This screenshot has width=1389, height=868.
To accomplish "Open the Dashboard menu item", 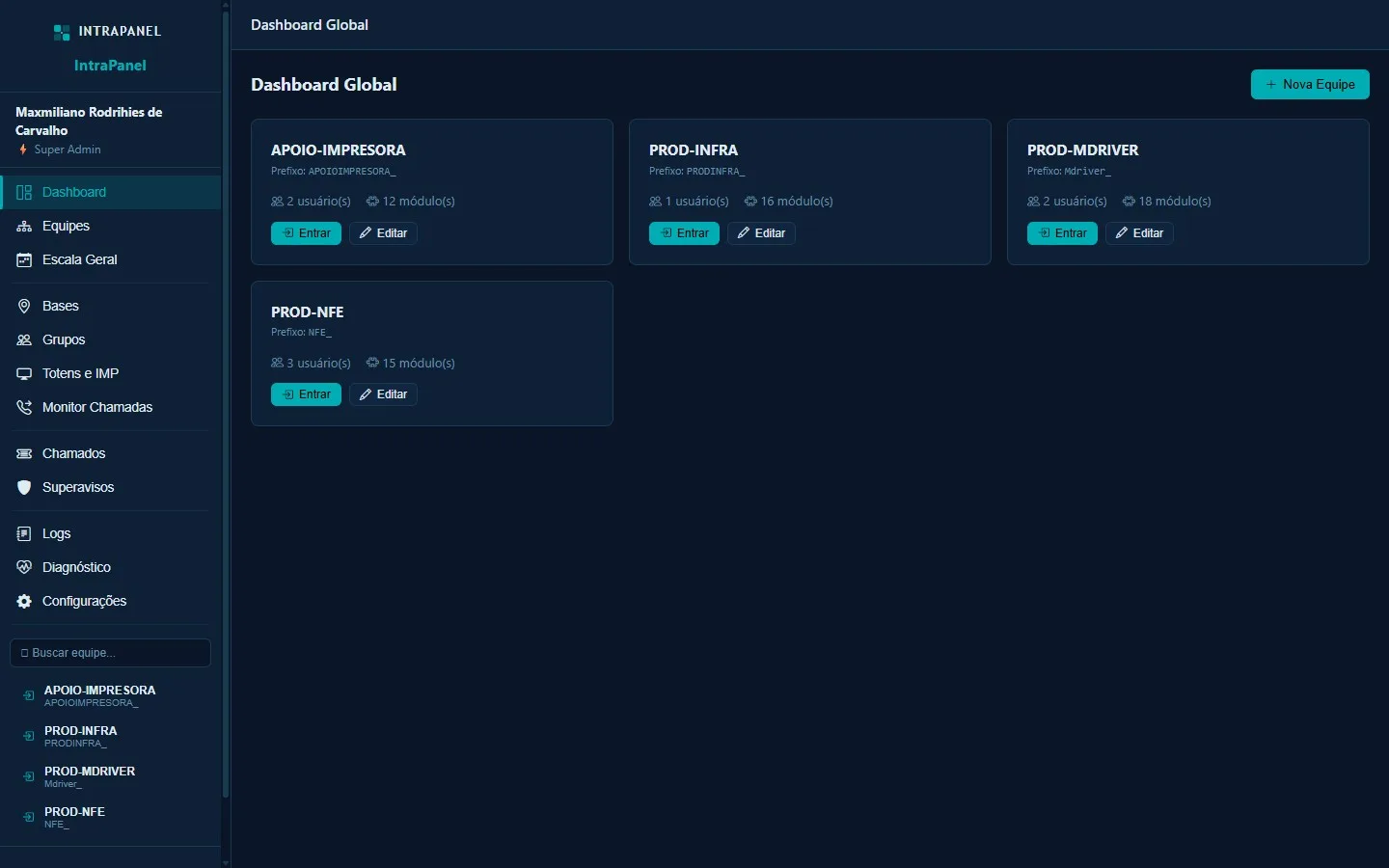I will 111,193.
